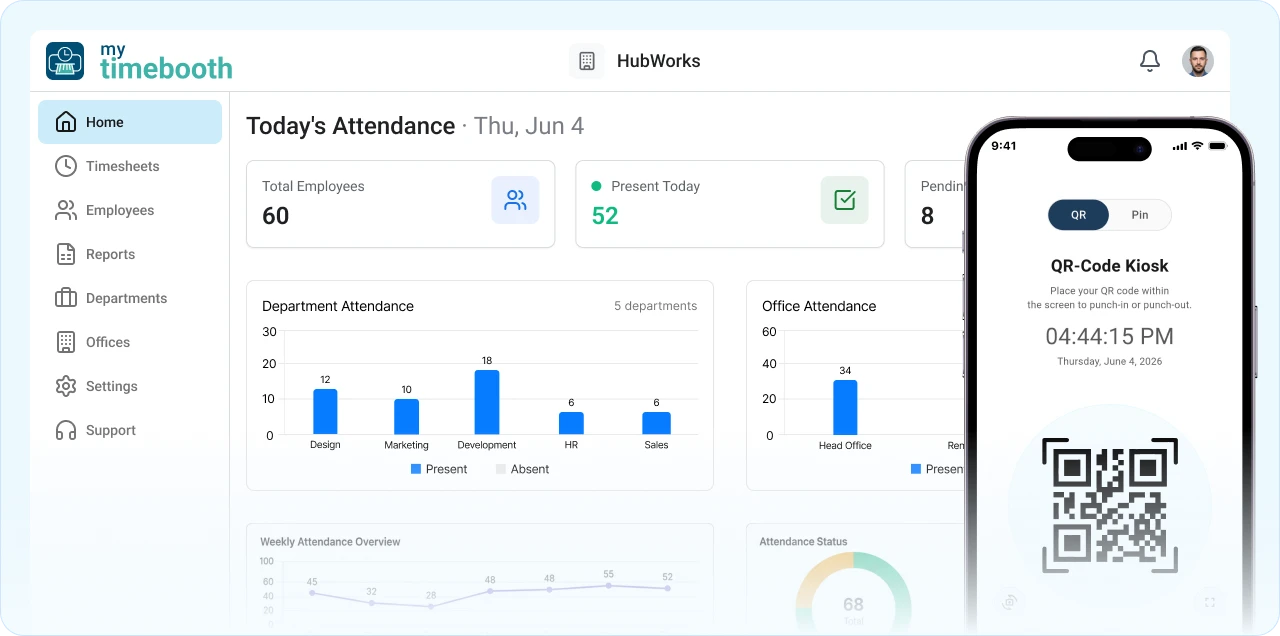Click the Development bar in department chart

click(x=487, y=402)
